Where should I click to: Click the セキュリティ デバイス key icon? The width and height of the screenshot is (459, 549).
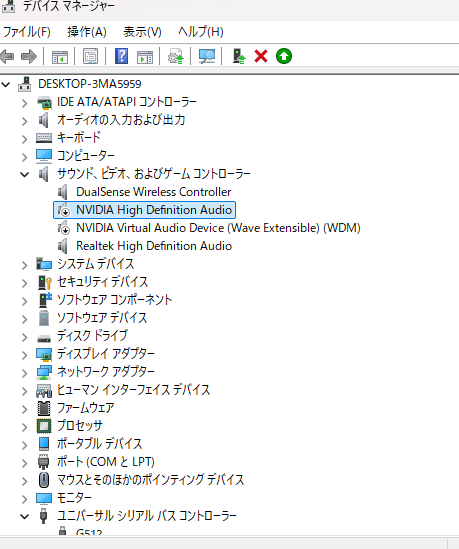(x=44, y=282)
